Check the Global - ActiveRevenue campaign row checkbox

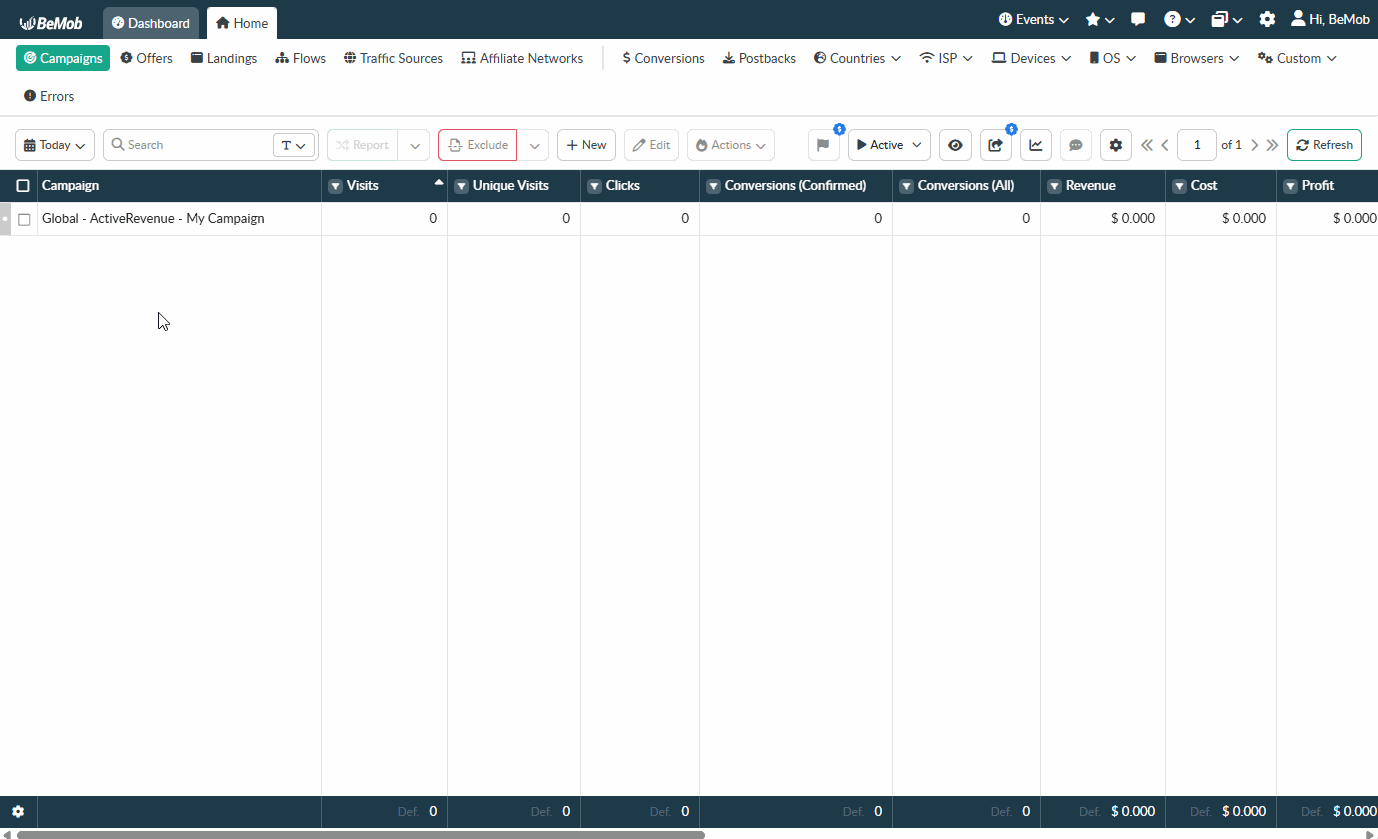25,220
